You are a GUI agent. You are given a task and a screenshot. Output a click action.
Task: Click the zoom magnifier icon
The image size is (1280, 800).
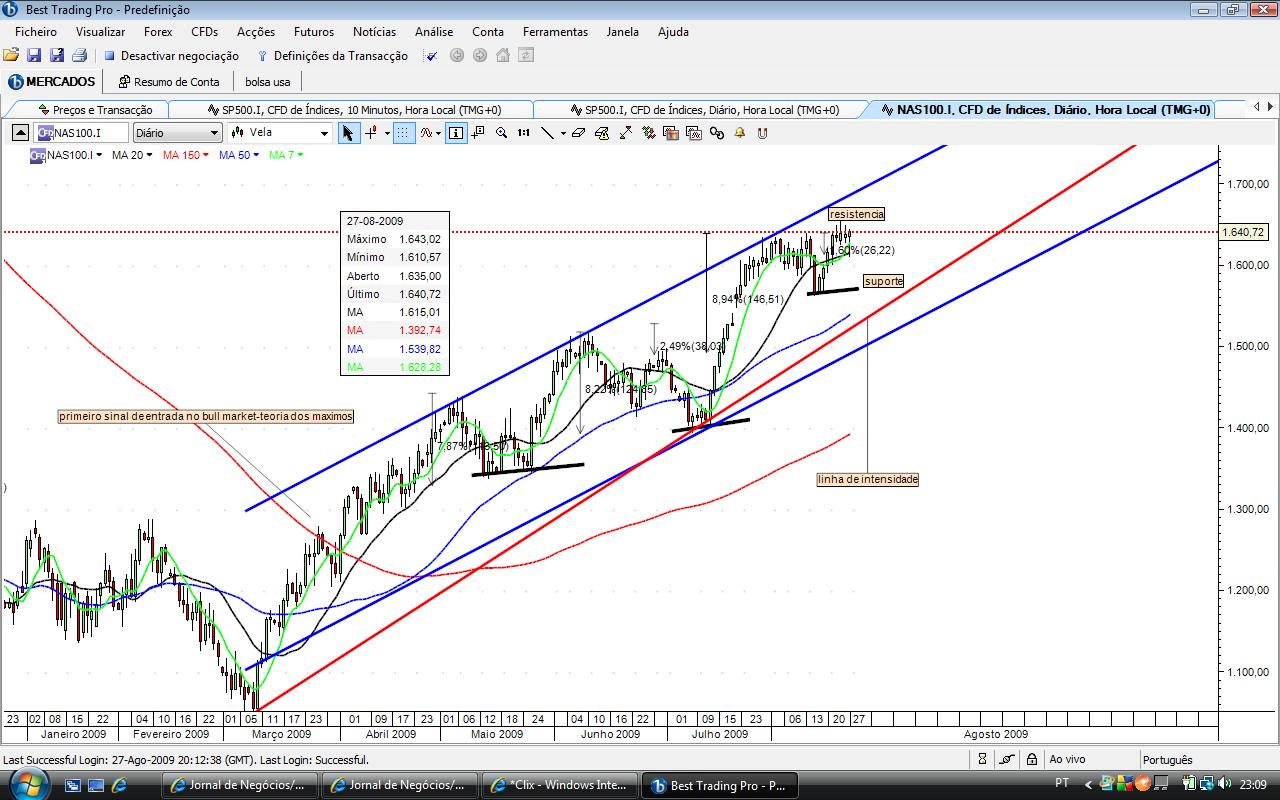coord(501,132)
